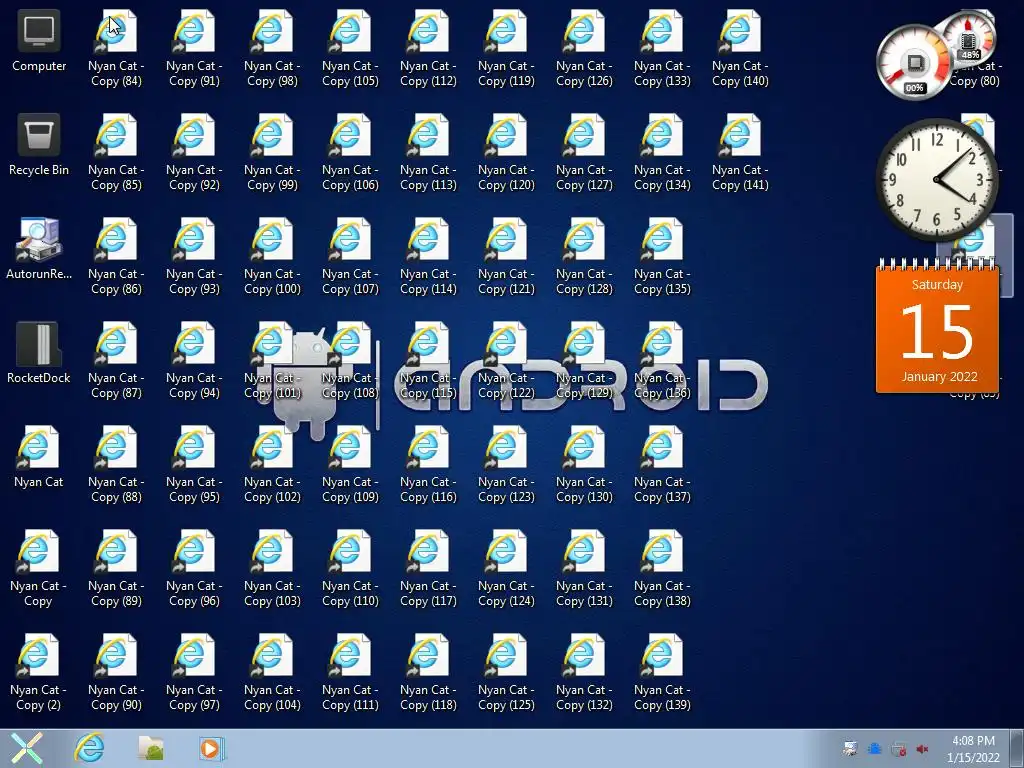
Task: Select Nyan Cat - Copy (100) icon
Action: pos(272,257)
